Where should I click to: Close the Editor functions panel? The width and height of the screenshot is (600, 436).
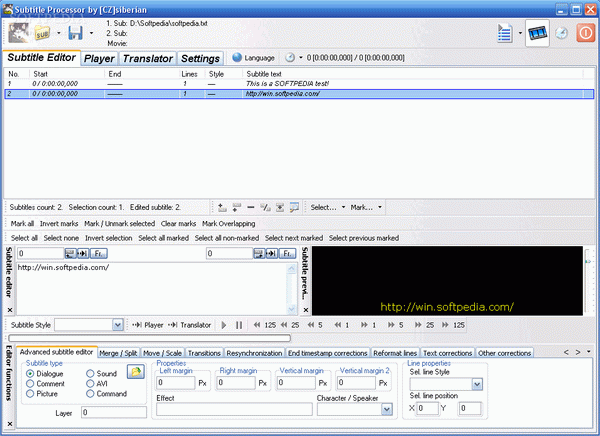[x=10, y=424]
